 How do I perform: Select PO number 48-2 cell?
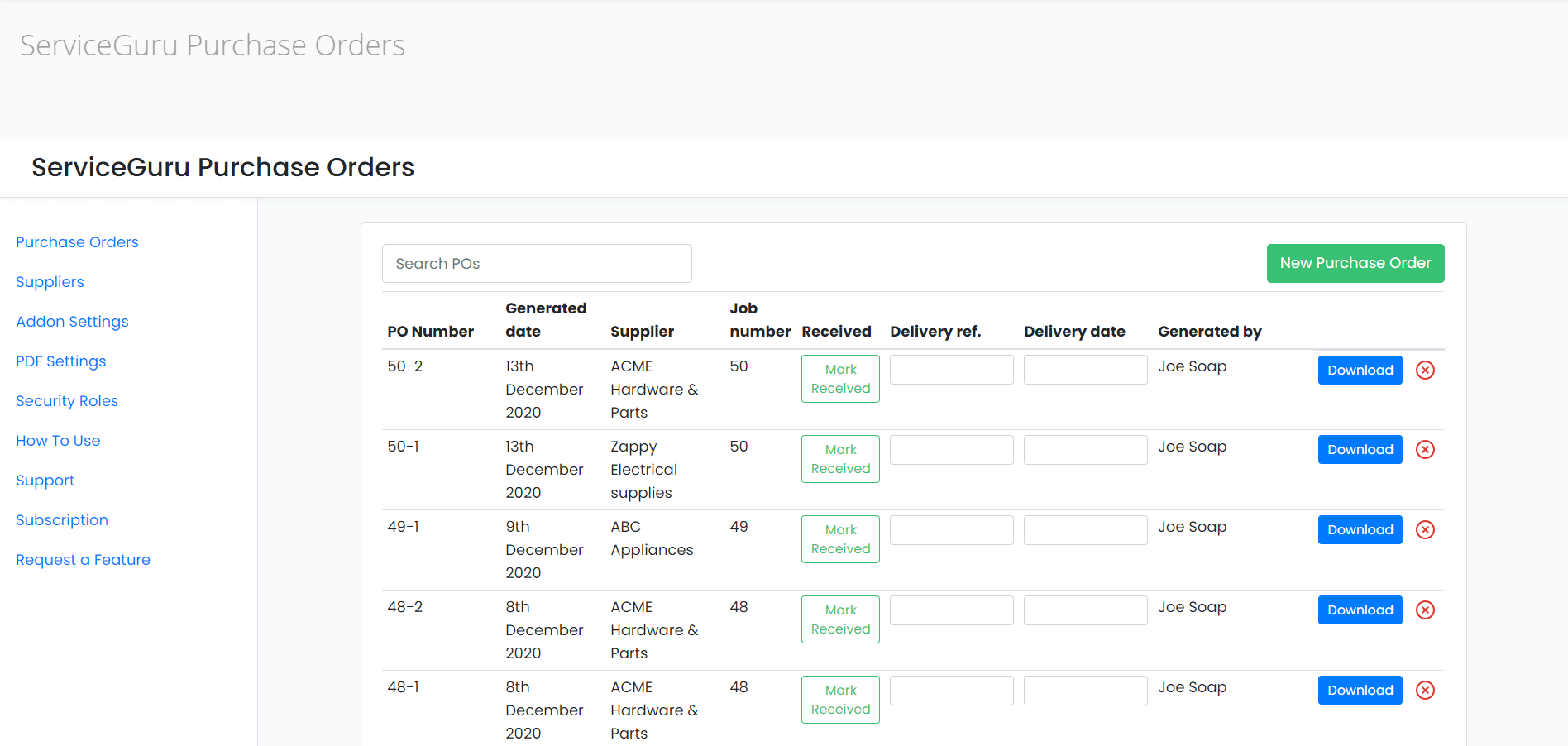[404, 607]
